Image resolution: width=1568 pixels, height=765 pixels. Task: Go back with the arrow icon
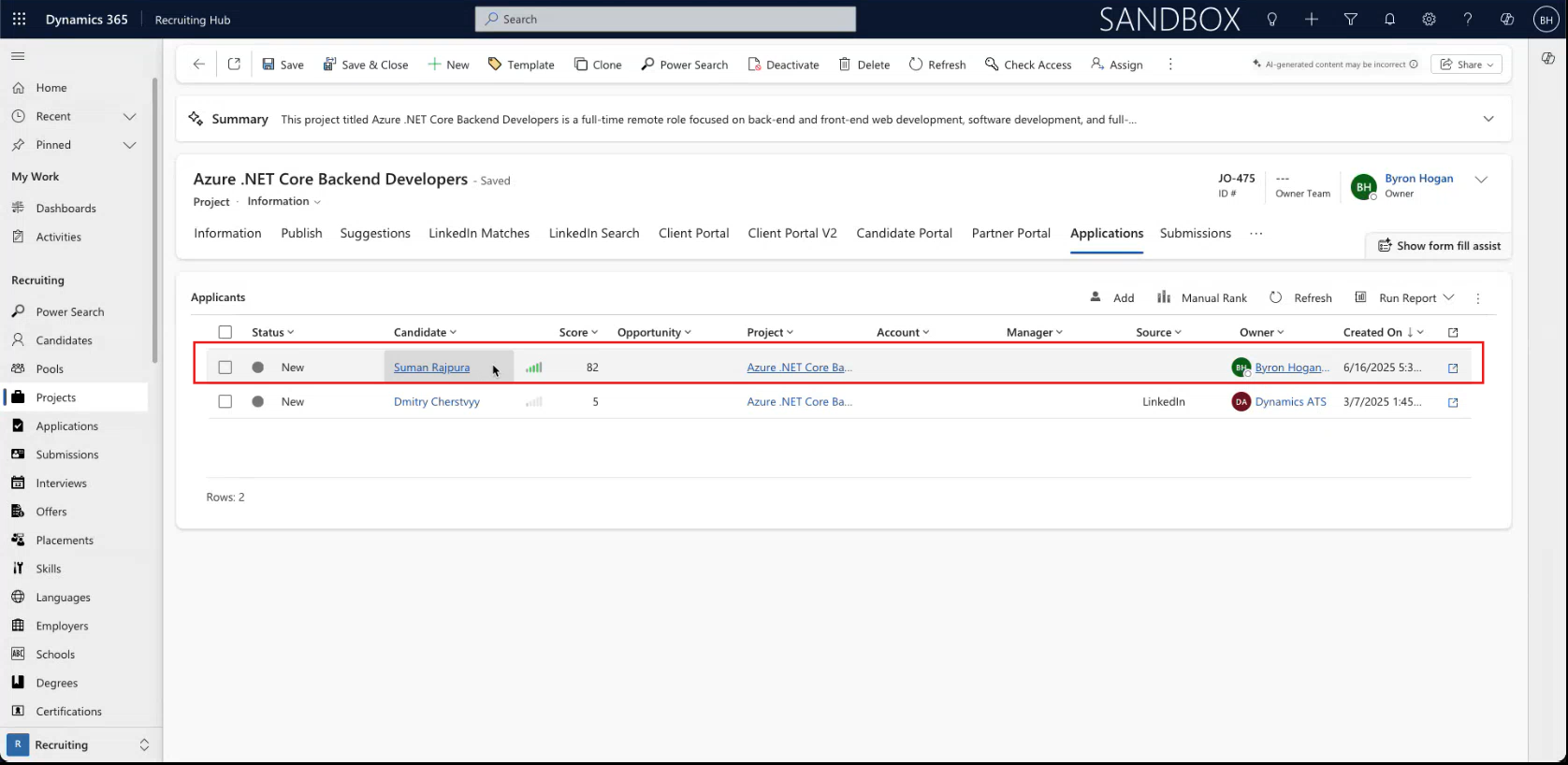click(198, 64)
